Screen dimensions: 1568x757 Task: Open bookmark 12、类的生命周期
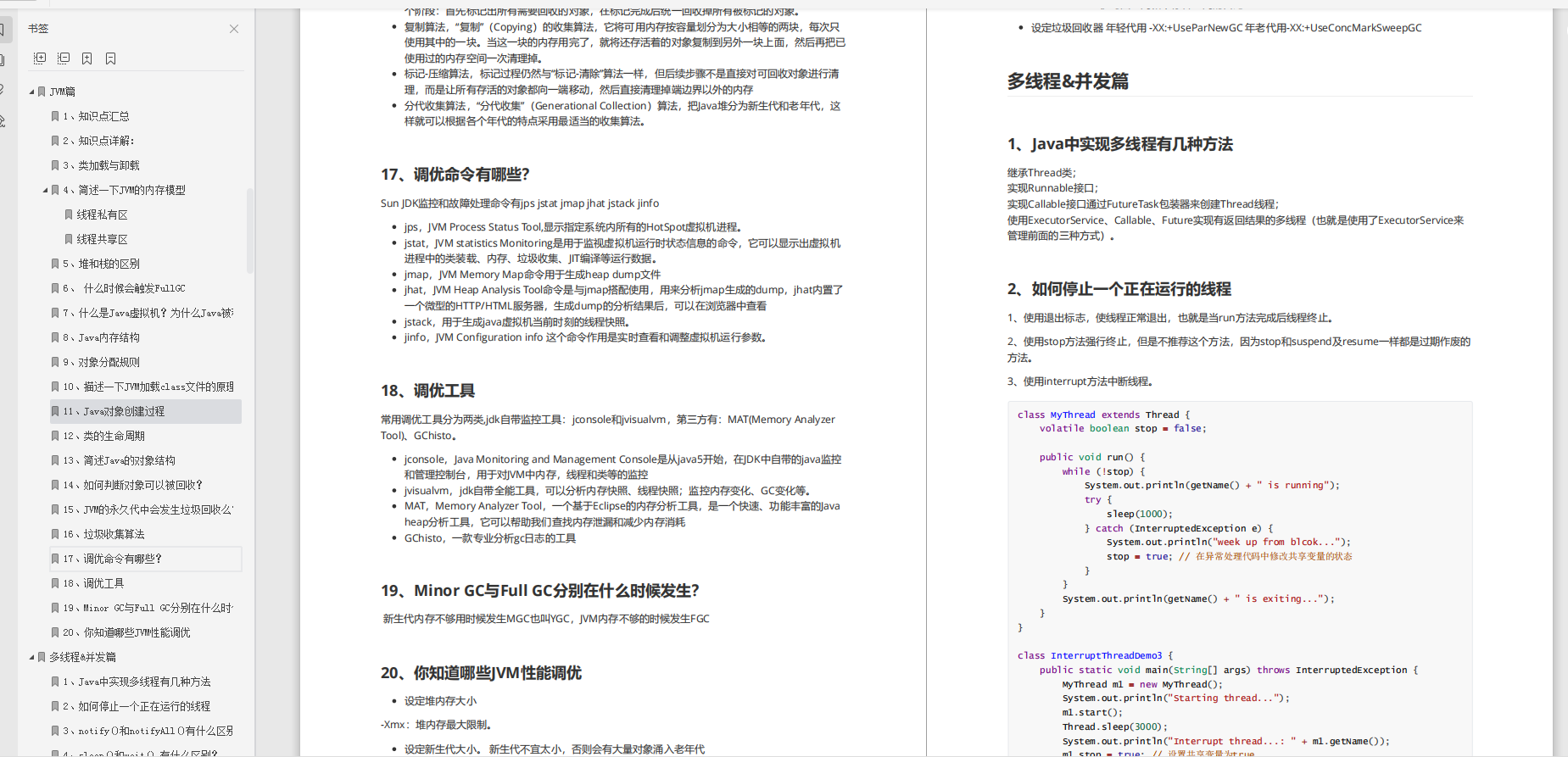(x=103, y=436)
